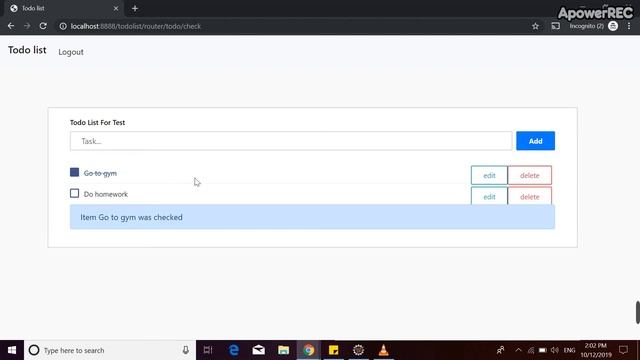Click the address bar URL
Image resolution: width=640 pixels, height=360 pixels.
[x=136, y=26]
